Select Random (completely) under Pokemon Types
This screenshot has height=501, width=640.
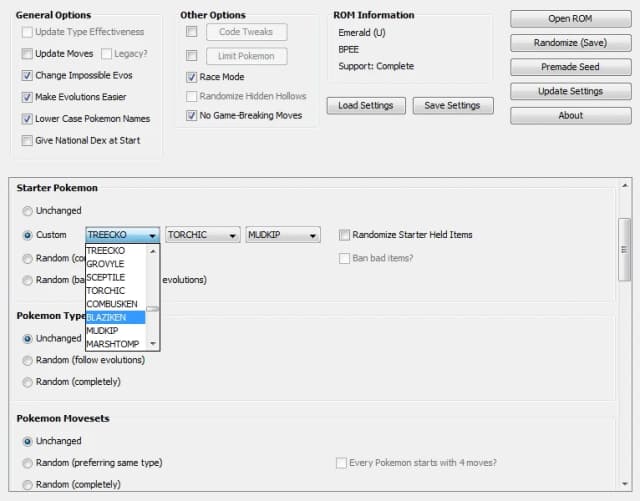[27, 382]
